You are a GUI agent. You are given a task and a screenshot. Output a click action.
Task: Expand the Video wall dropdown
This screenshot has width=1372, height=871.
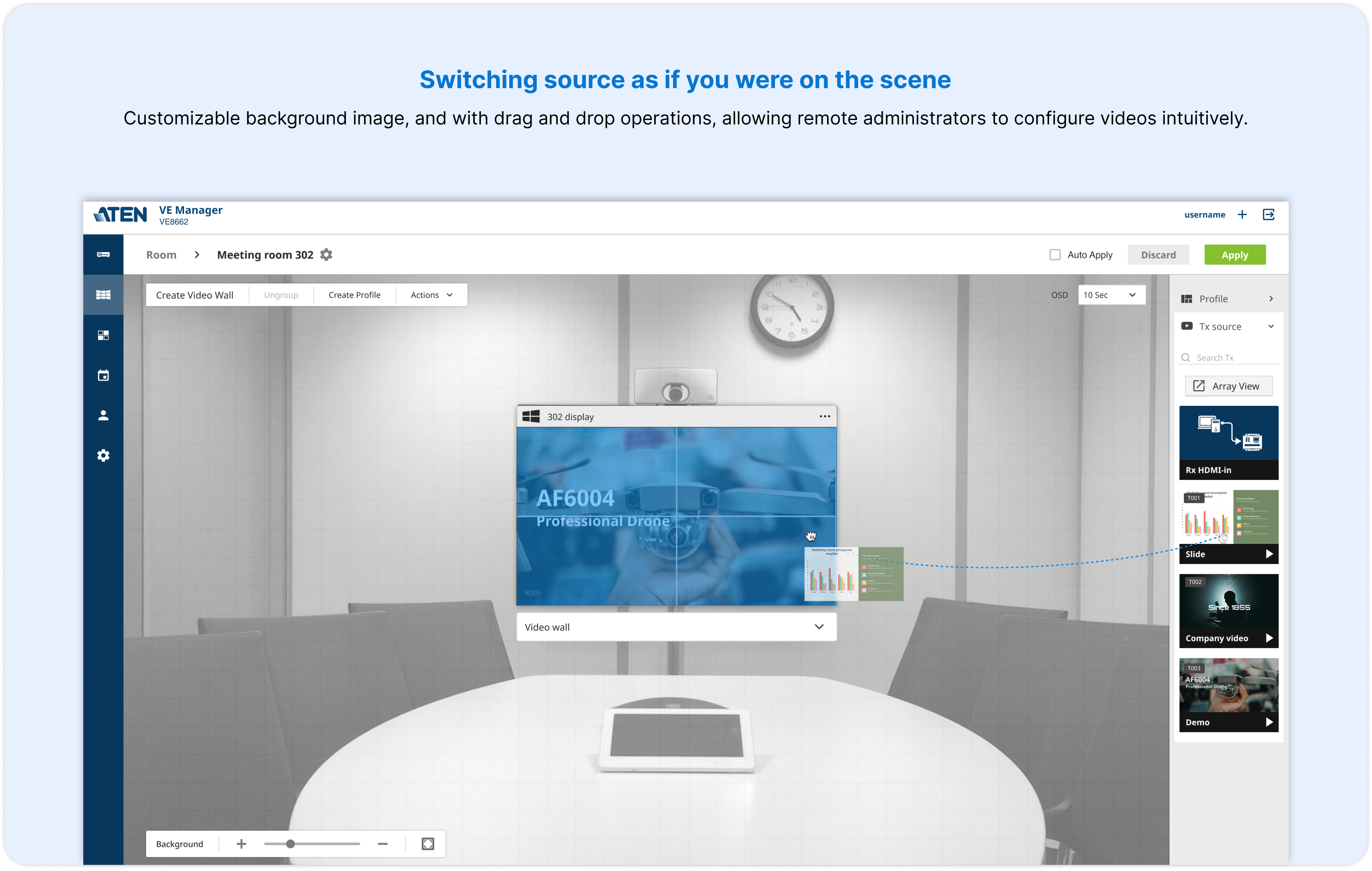click(676, 626)
